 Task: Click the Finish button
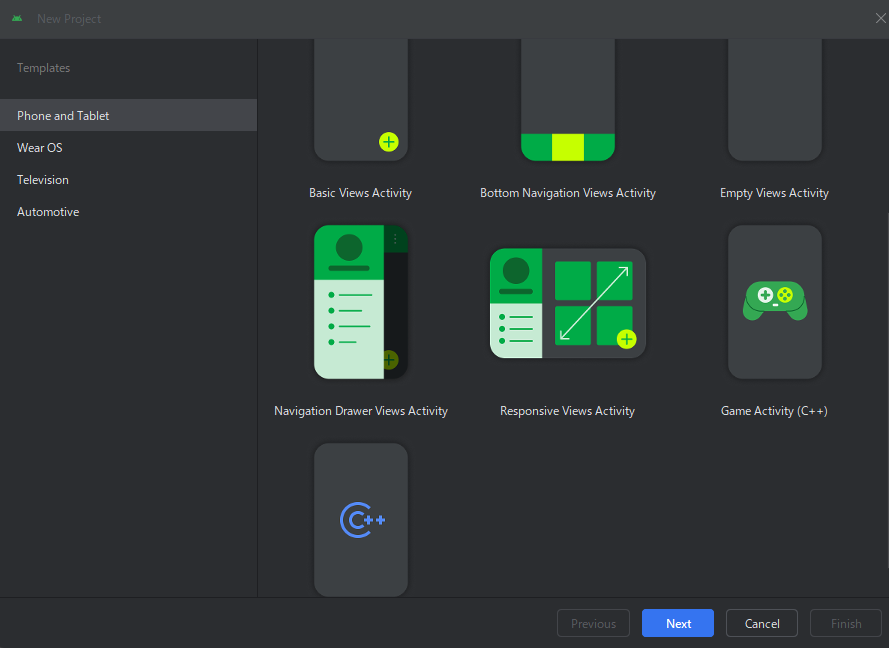click(x=846, y=623)
